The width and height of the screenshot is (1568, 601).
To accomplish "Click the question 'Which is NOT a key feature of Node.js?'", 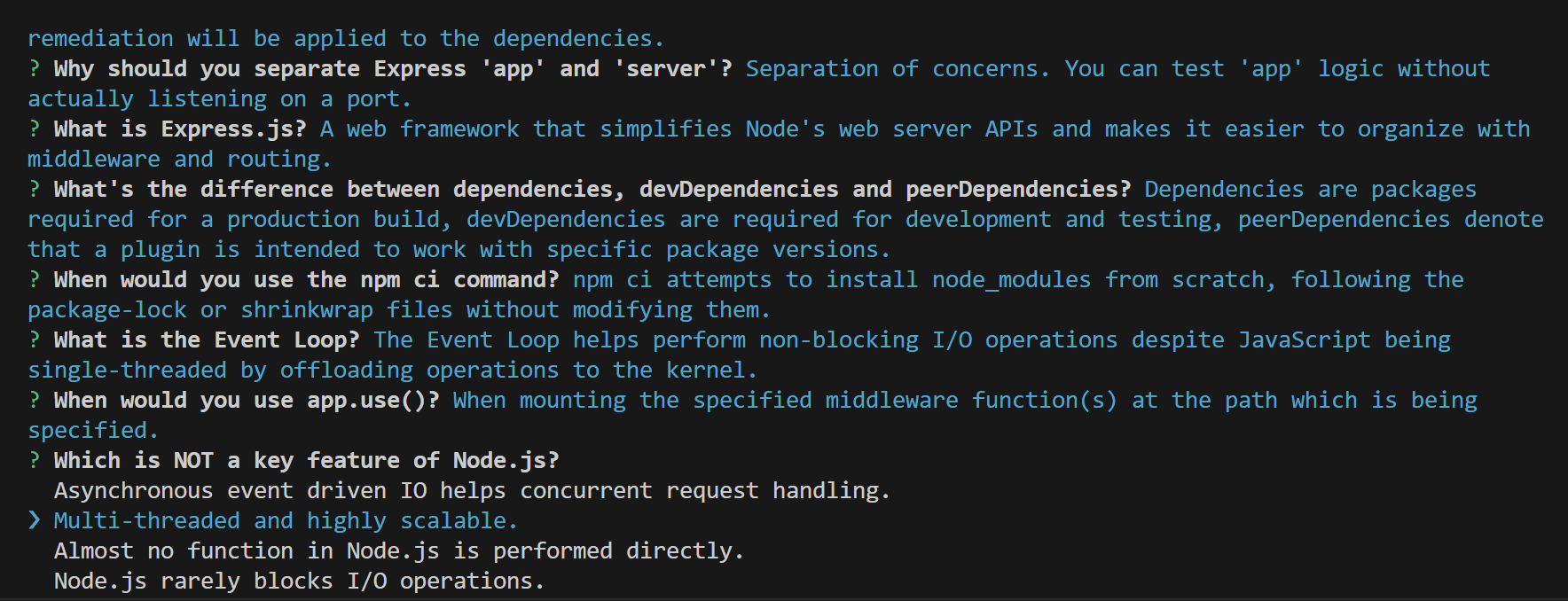I will 306,461.
